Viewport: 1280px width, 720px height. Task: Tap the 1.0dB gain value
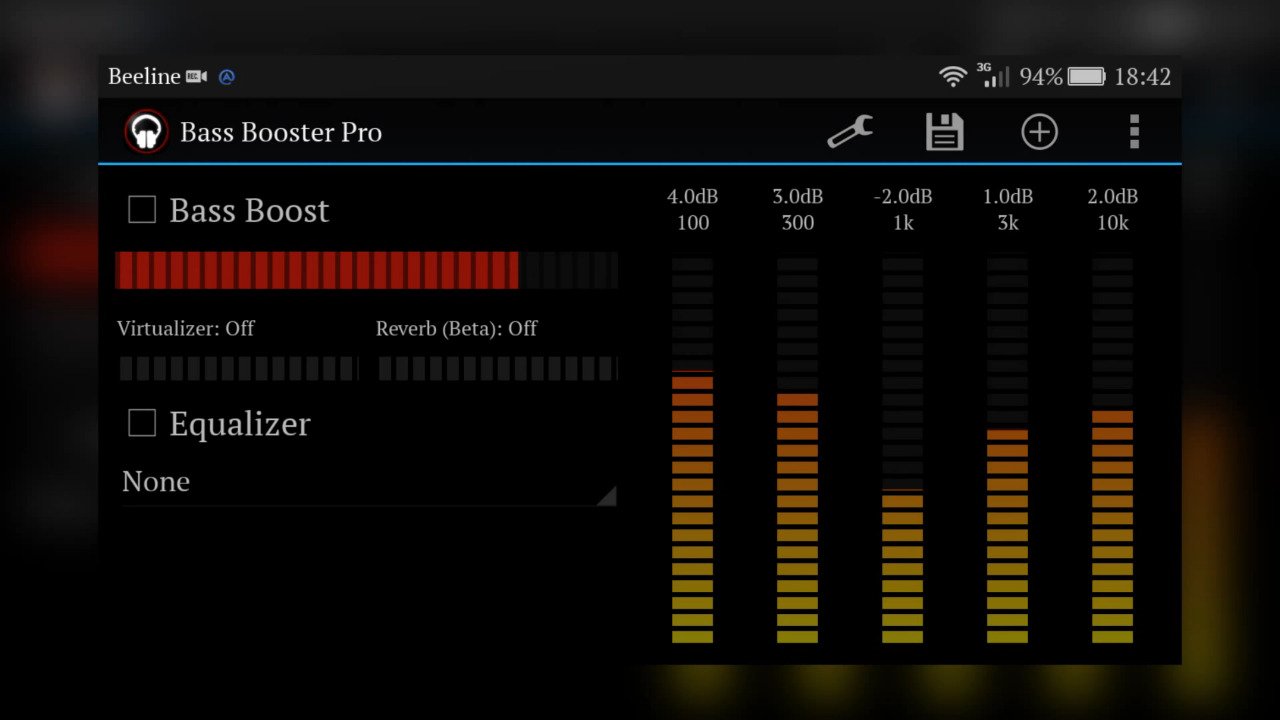pyautogui.click(x=1007, y=197)
